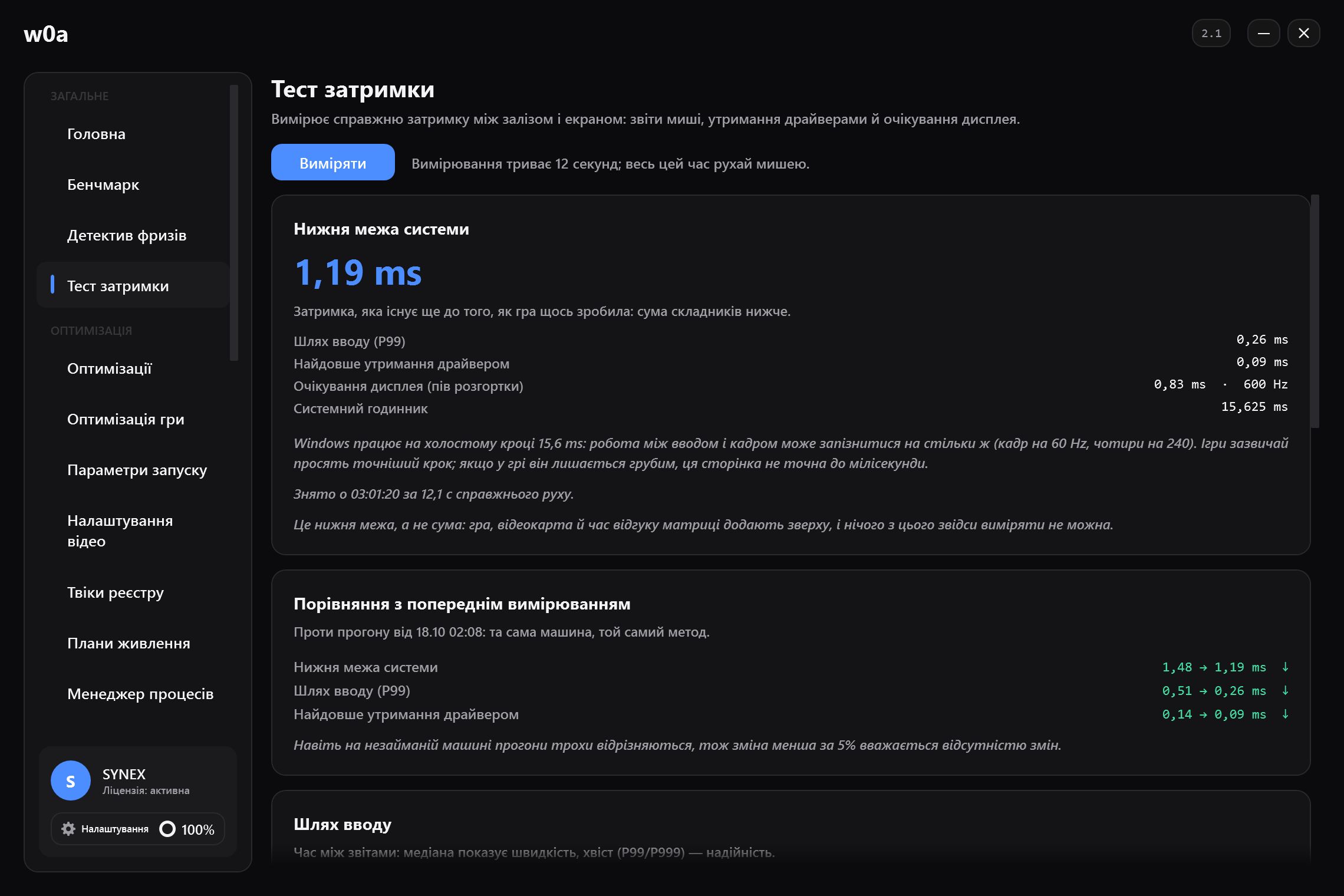Screen dimensions: 1344x896
Task: Click the 1,48 → 1,19 ms comparison
Action: pyautogui.click(x=1214, y=667)
